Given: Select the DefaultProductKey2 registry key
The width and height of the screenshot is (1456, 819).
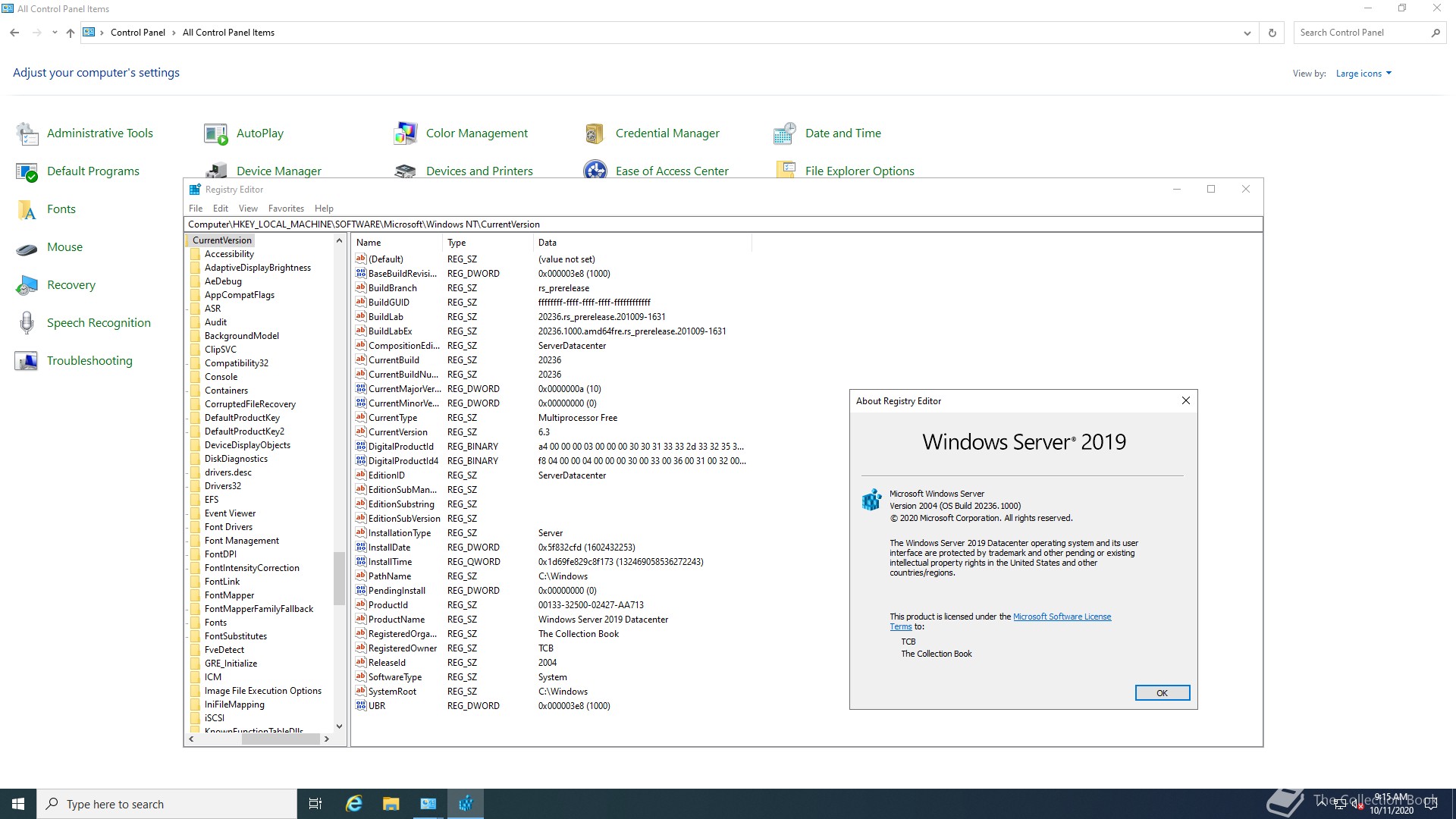Looking at the screenshot, I should tap(244, 431).
